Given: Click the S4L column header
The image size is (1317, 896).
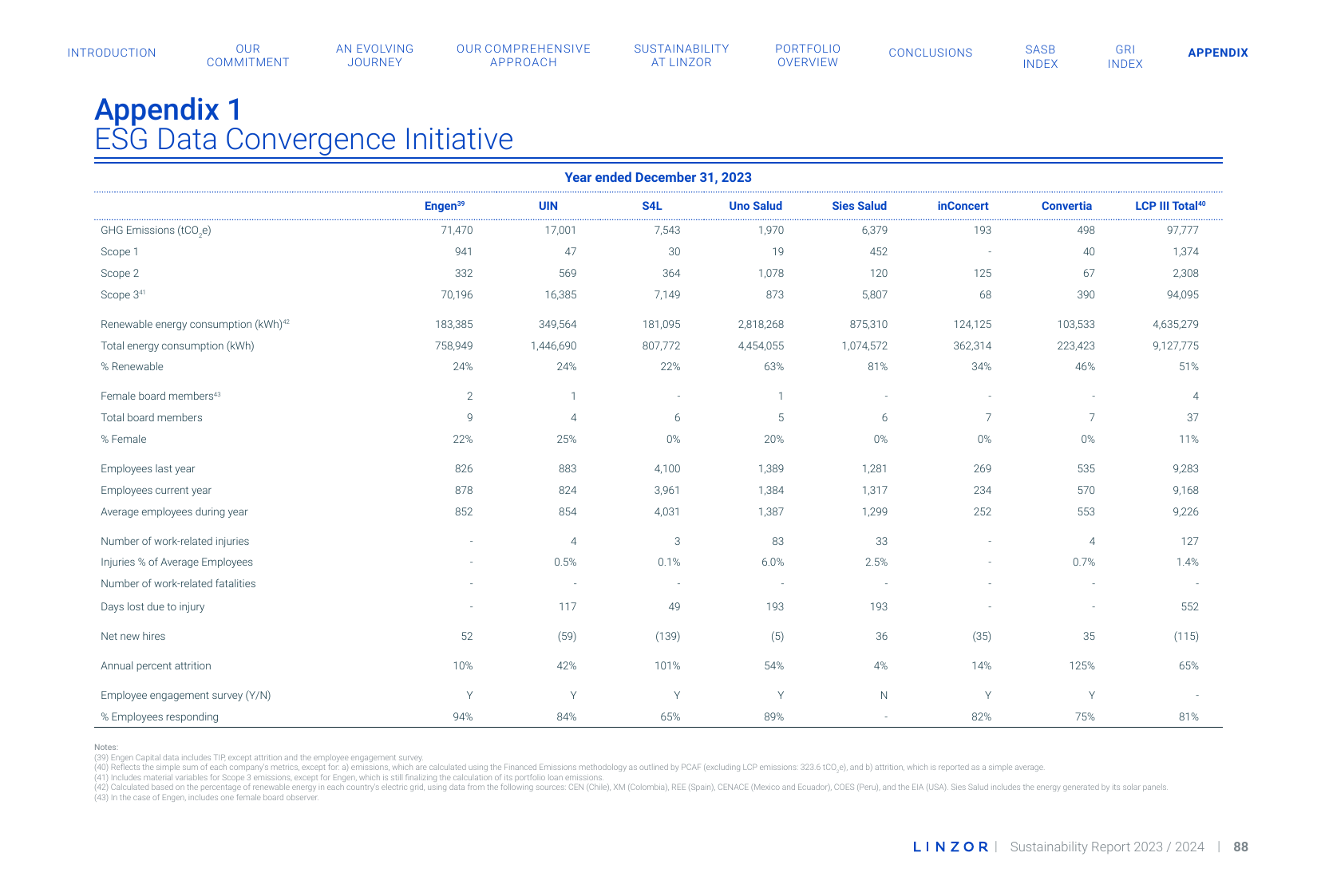Looking at the screenshot, I should pos(652,206).
